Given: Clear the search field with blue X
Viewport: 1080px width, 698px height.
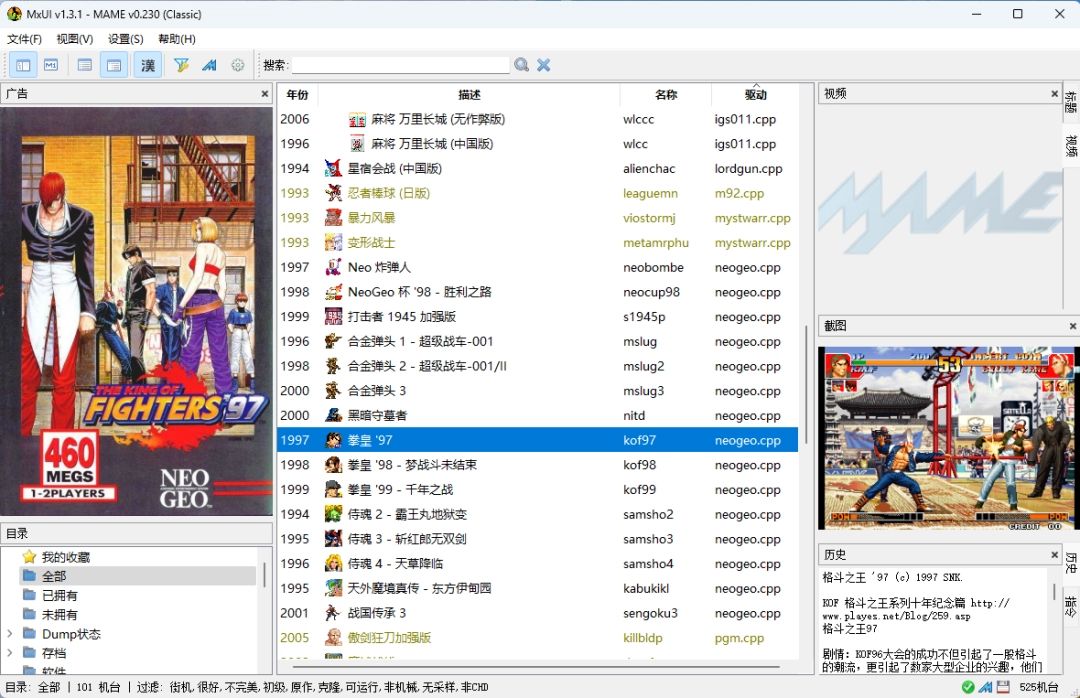Looking at the screenshot, I should [543, 64].
